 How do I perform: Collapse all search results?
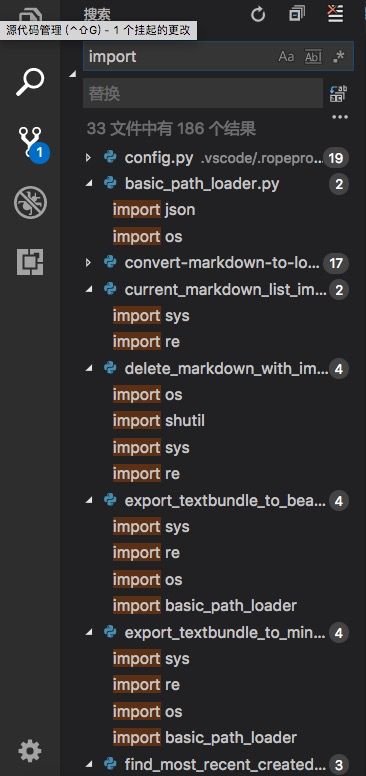(x=297, y=14)
